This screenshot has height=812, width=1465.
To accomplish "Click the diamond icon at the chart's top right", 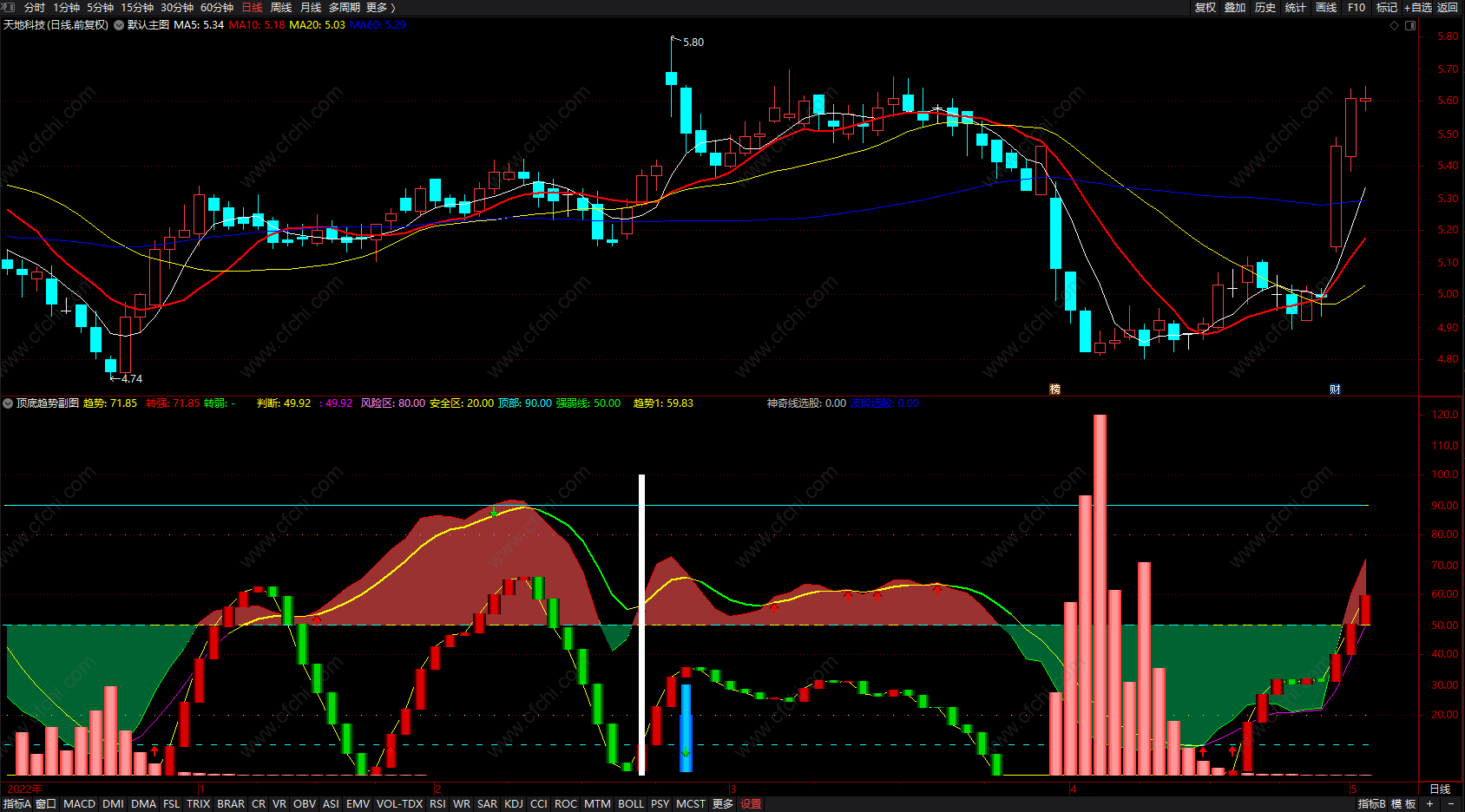I will coord(1395,25).
